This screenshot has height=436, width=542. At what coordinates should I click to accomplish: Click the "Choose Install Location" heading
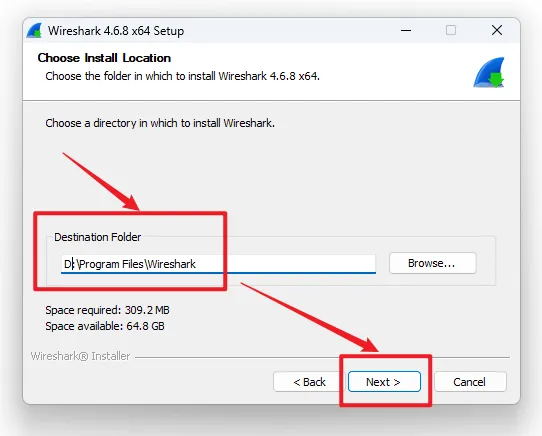(x=104, y=58)
